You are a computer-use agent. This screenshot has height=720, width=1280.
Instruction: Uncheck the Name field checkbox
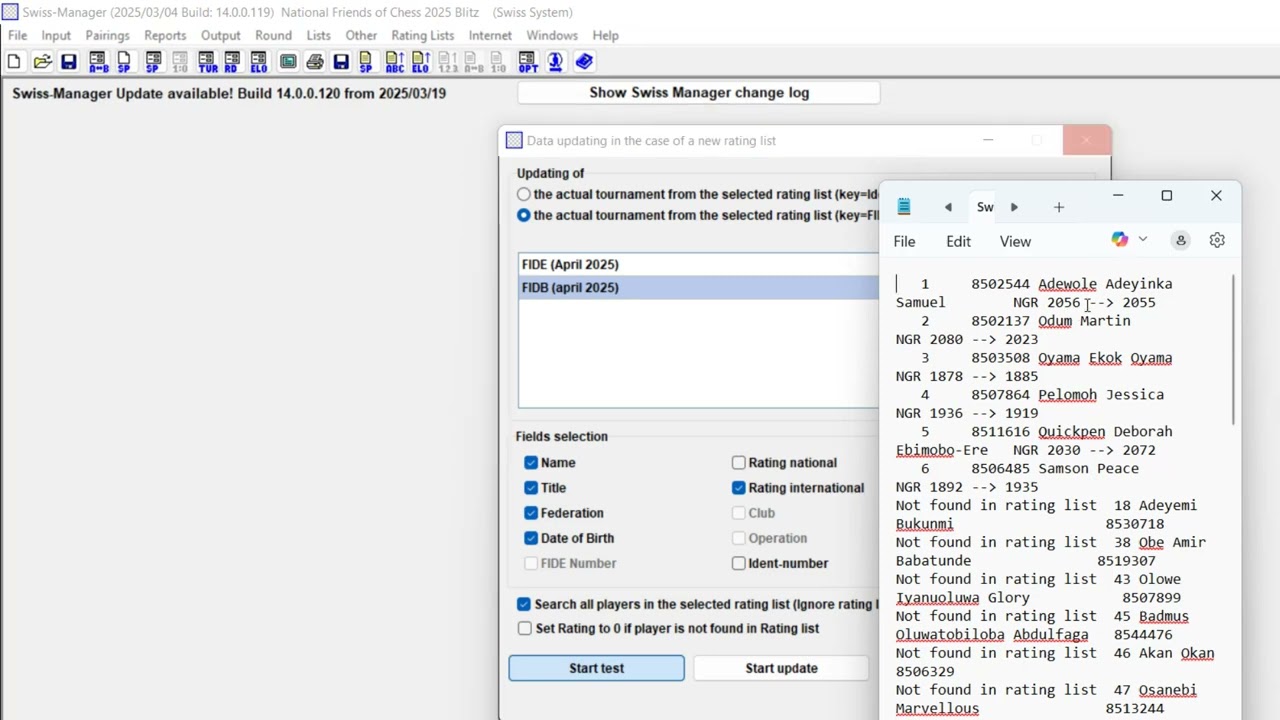tap(531, 463)
